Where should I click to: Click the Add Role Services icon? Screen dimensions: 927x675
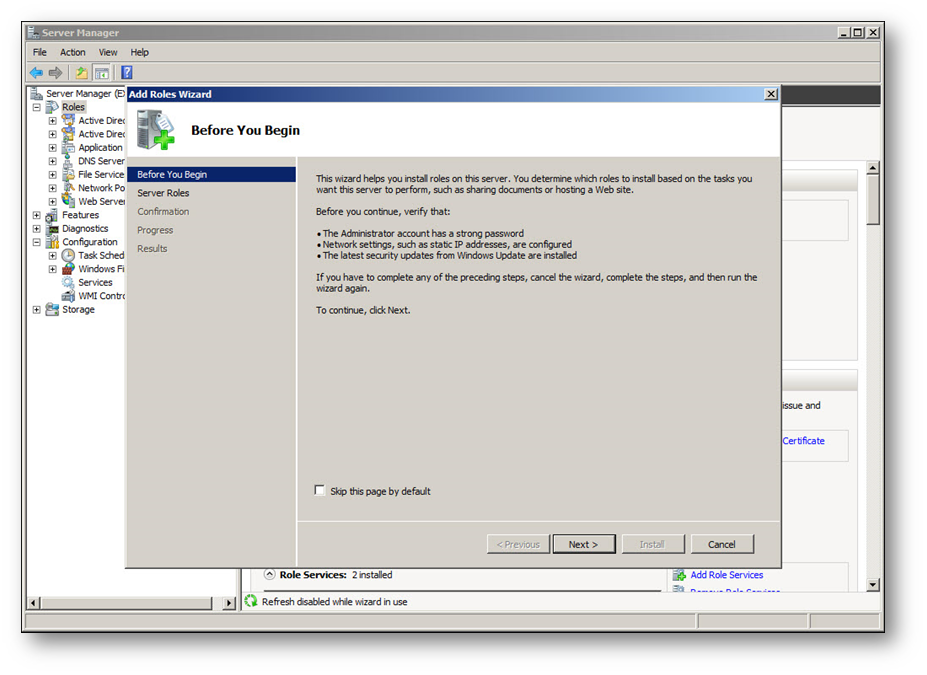(x=680, y=575)
